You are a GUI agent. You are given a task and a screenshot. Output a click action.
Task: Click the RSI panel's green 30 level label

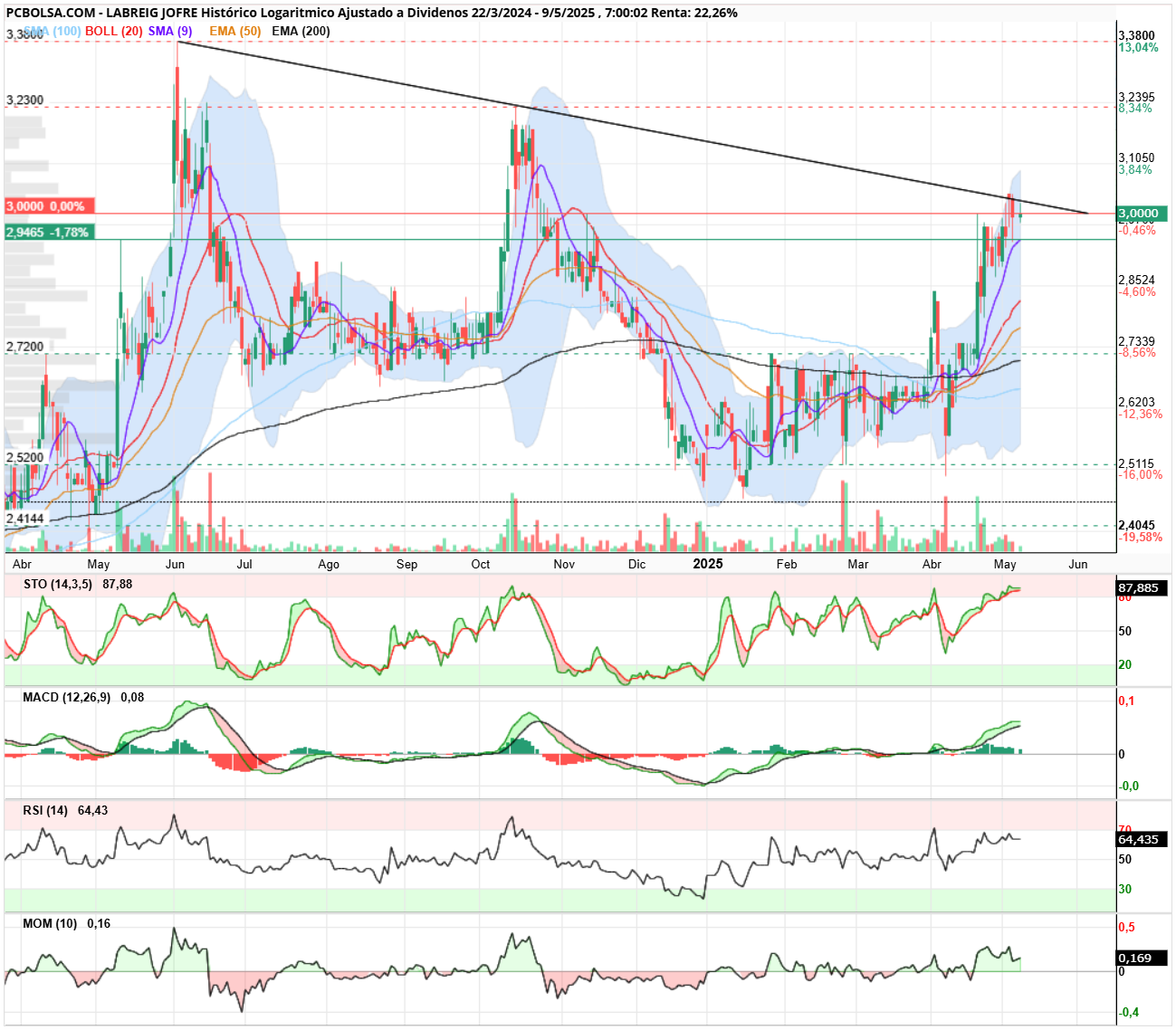(1125, 889)
